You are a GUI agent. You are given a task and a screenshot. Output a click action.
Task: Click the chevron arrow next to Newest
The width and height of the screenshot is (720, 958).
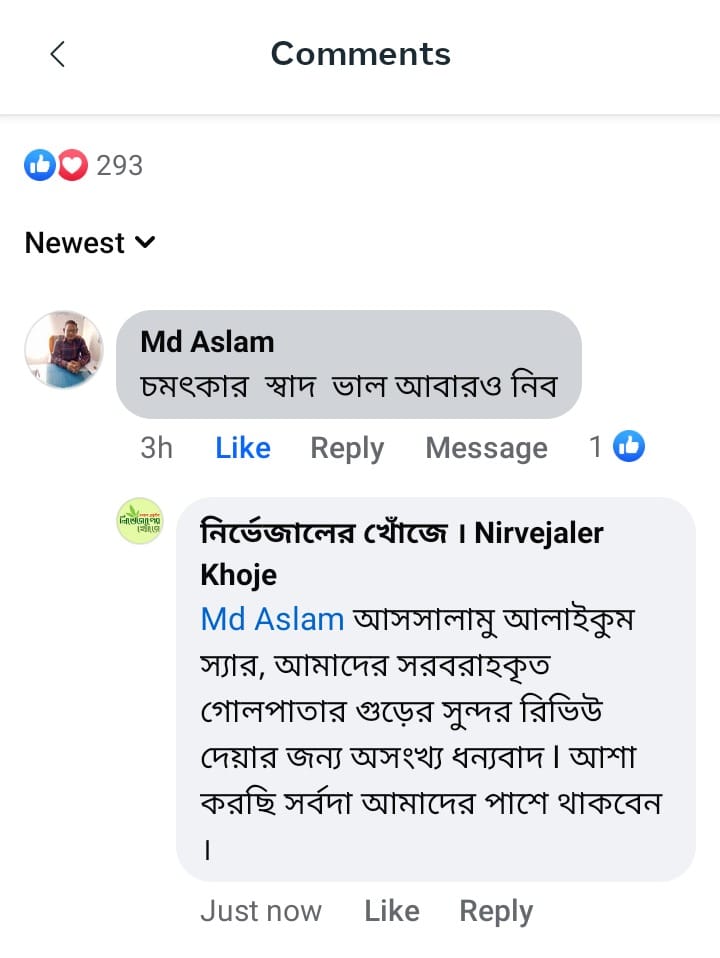(x=145, y=242)
